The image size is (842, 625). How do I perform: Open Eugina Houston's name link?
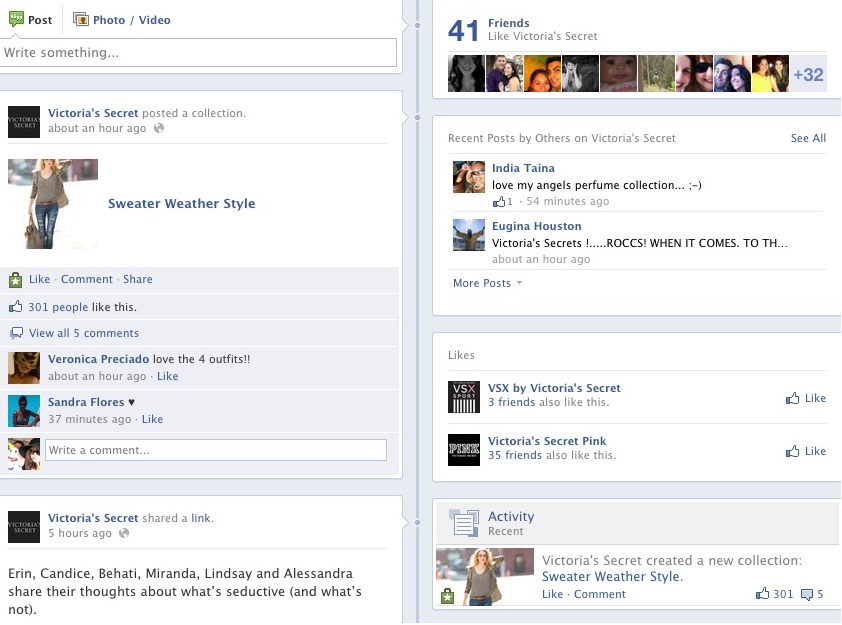[536, 226]
